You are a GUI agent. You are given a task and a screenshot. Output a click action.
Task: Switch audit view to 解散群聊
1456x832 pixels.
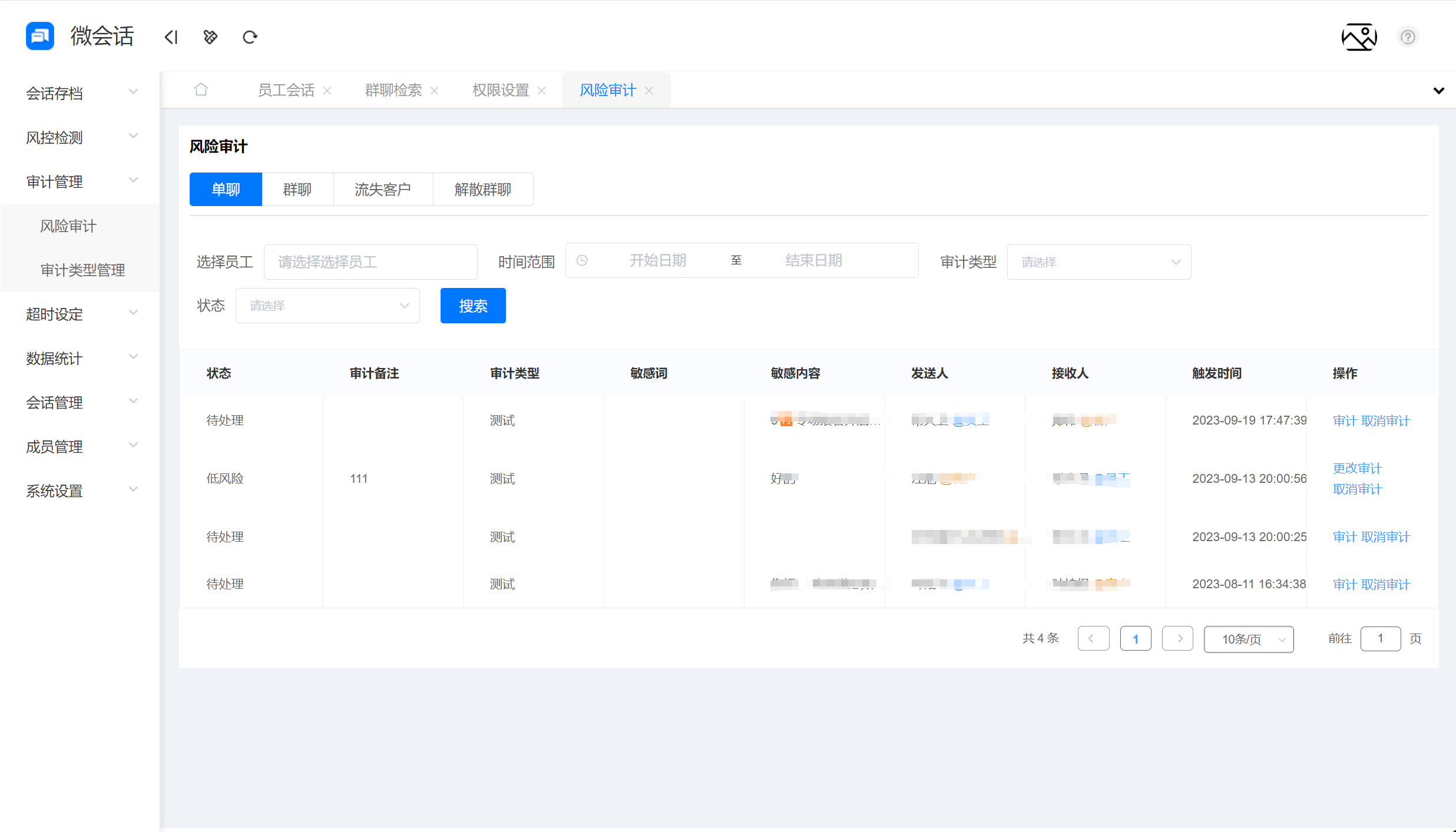click(x=482, y=189)
